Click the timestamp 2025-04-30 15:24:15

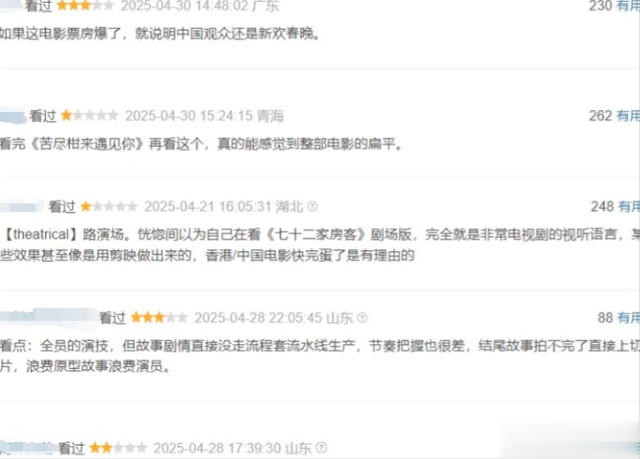pos(189,116)
